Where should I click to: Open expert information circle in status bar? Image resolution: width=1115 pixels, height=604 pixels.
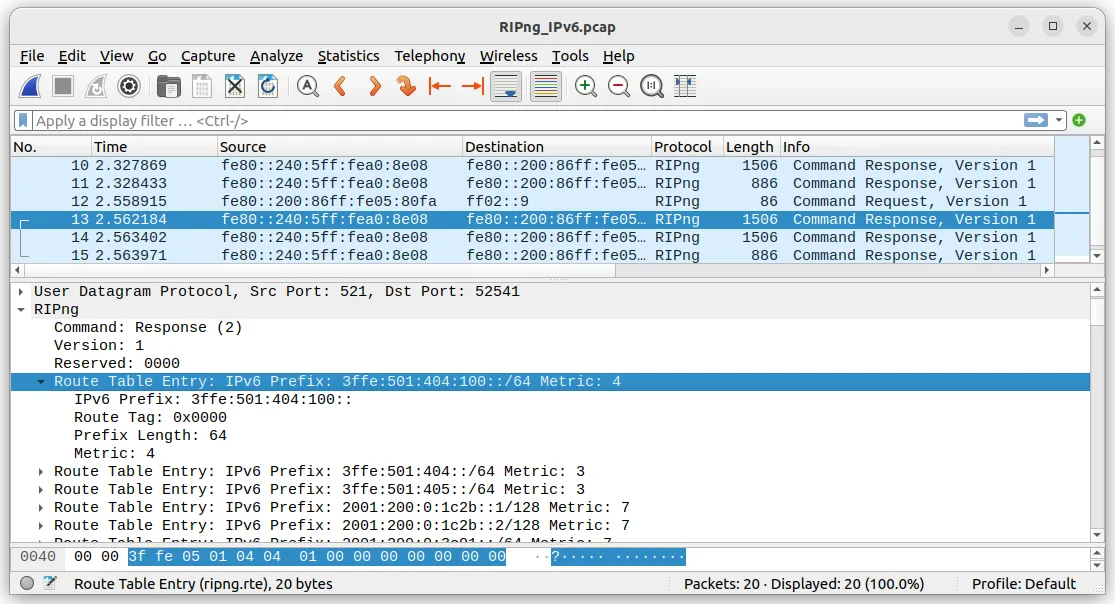coord(27,583)
